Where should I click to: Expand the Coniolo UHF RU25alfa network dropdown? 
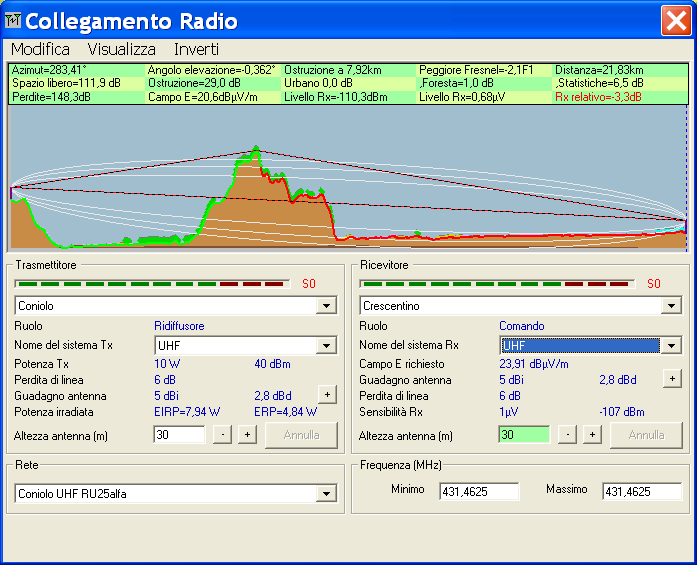(x=326, y=494)
